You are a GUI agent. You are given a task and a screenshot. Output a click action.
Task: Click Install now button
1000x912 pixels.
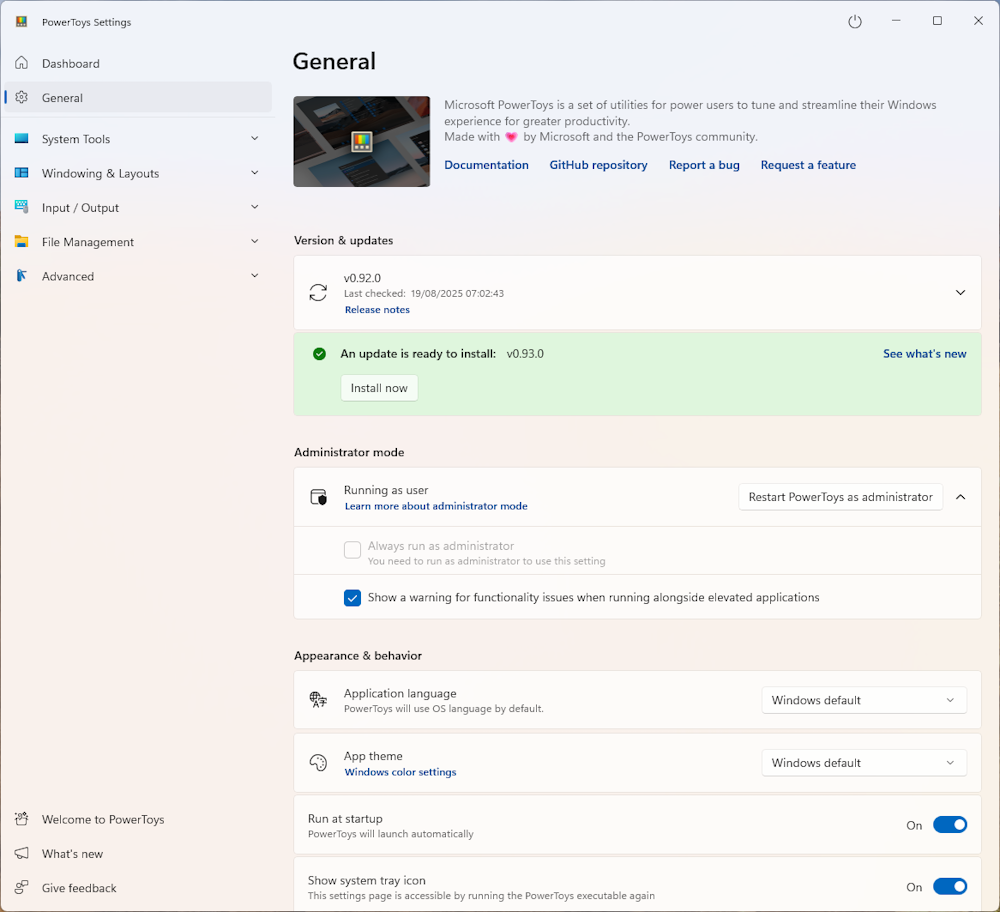pyautogui.click(x=379, y=388)
